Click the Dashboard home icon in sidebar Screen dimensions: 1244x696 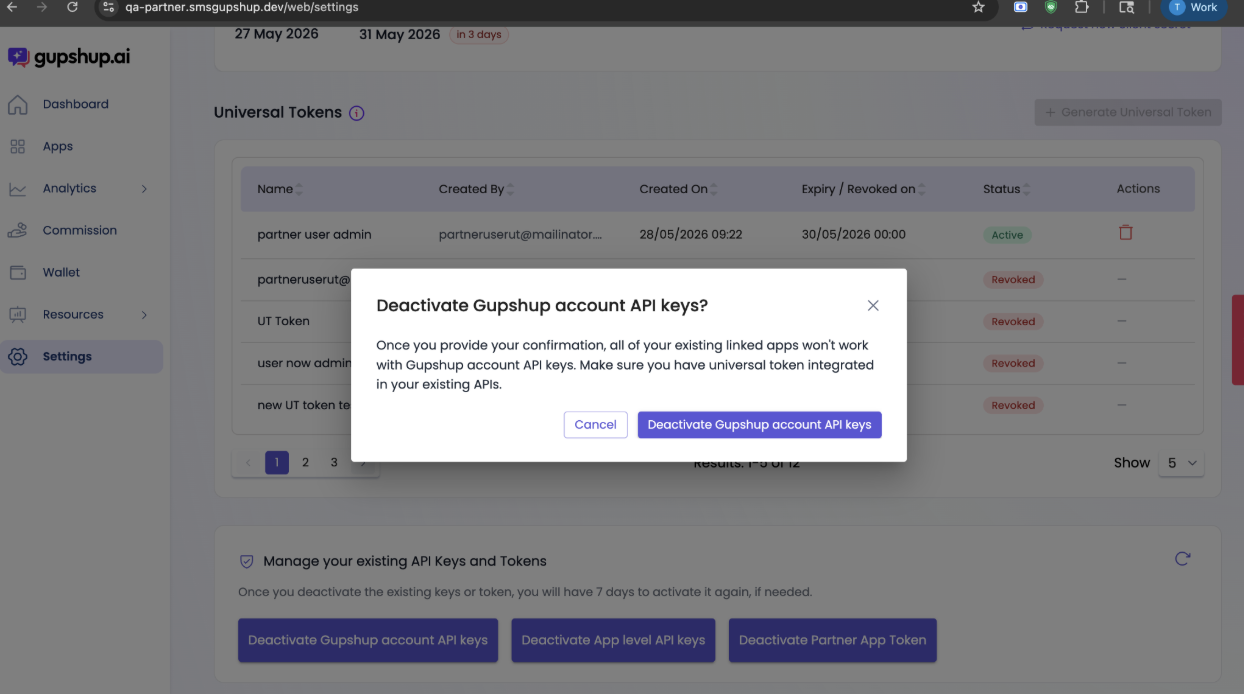[17, 104]
